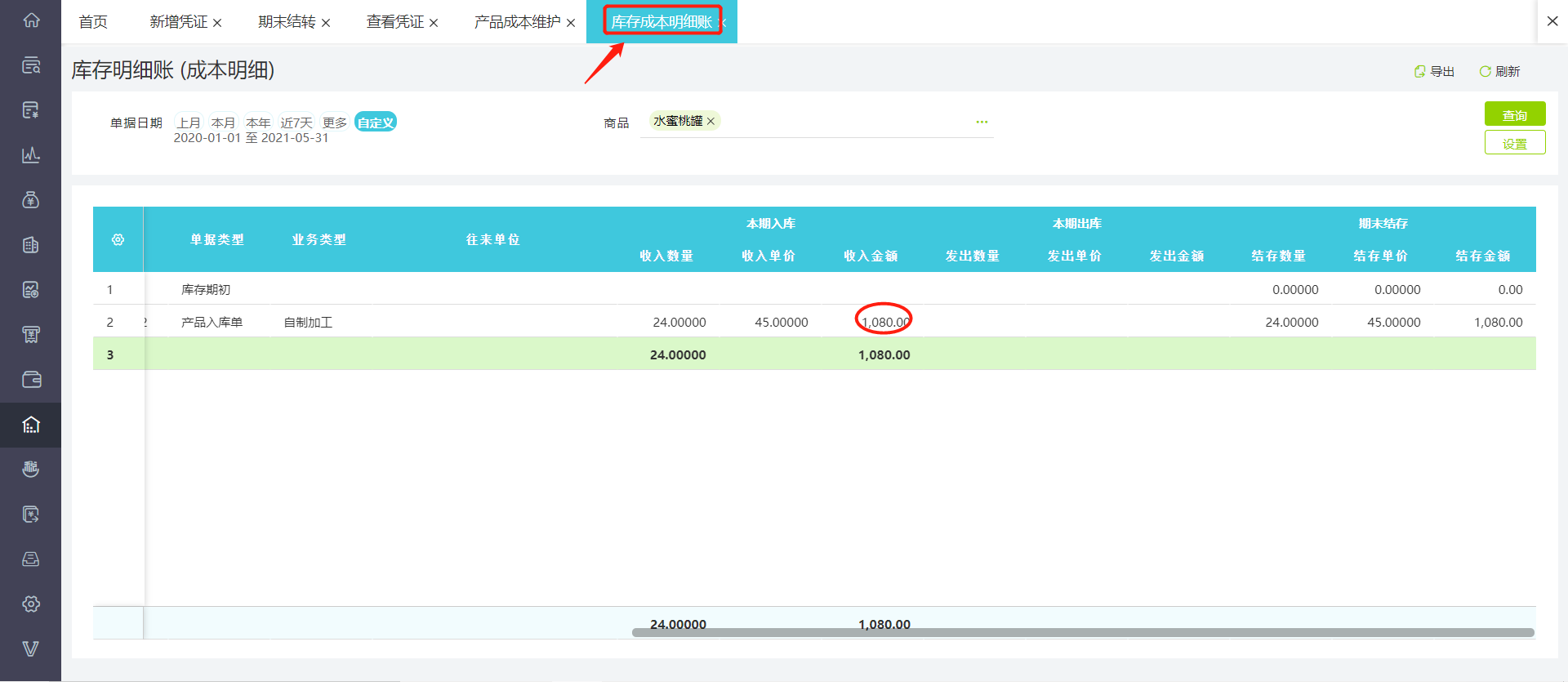Open the wallet sidebar icon
This screenshot has width=1568, height=682.
coord(31,380)
